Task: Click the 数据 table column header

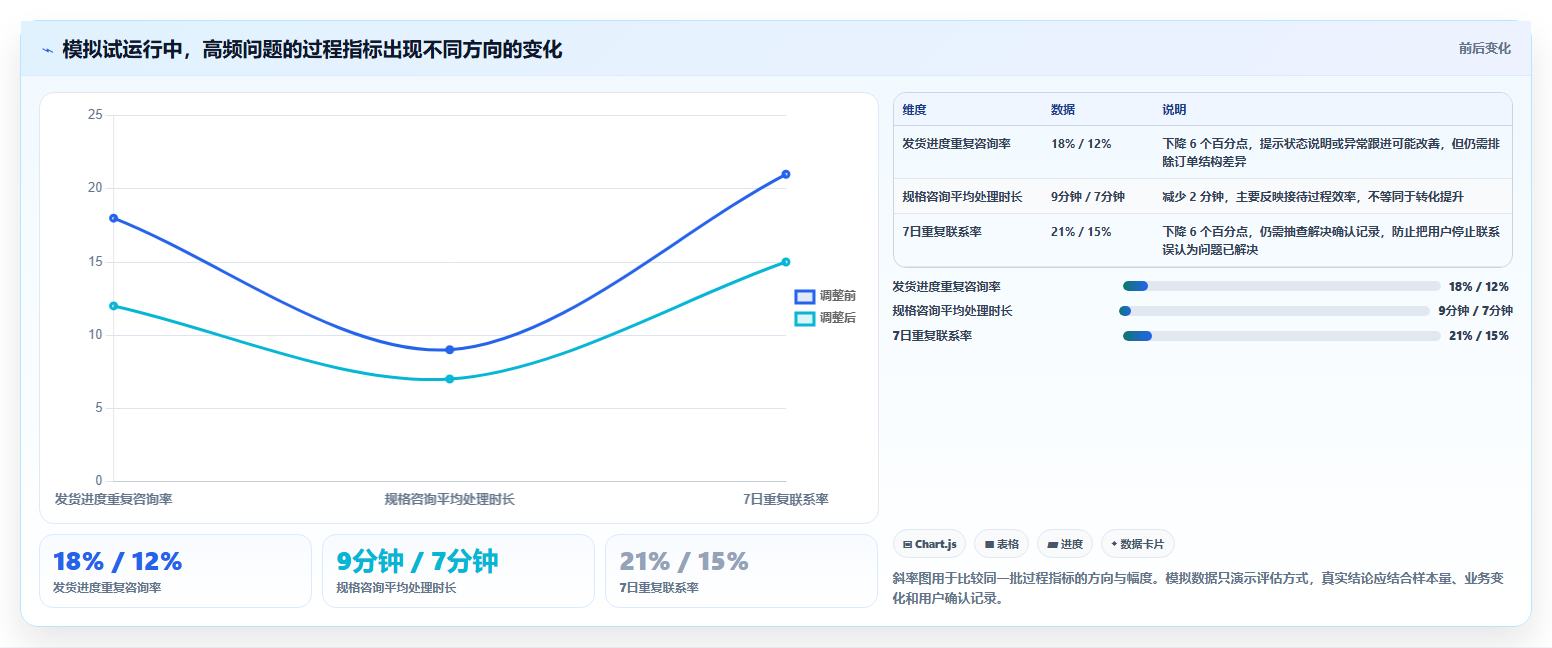Action: point(1063,109)
